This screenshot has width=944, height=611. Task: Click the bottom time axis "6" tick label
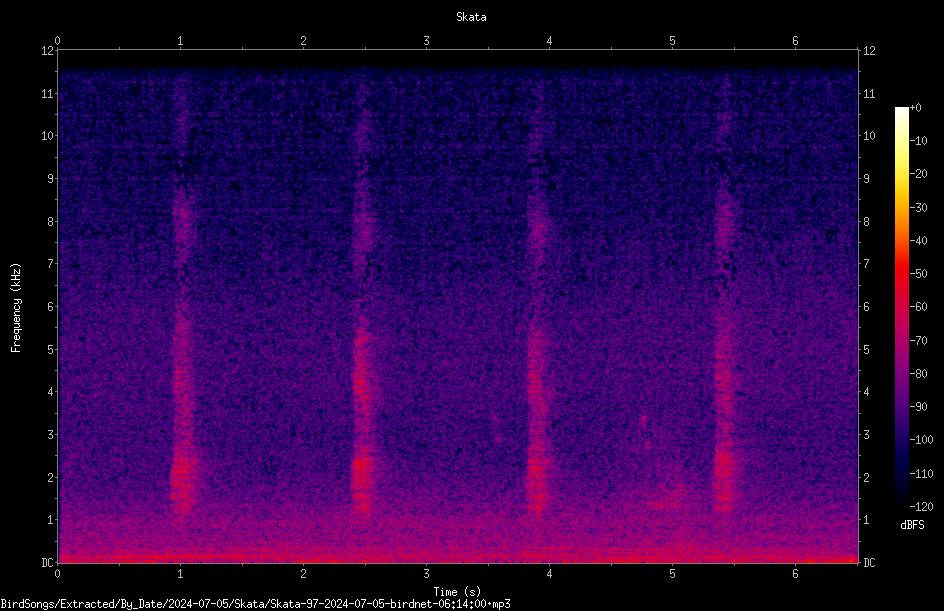795,574
